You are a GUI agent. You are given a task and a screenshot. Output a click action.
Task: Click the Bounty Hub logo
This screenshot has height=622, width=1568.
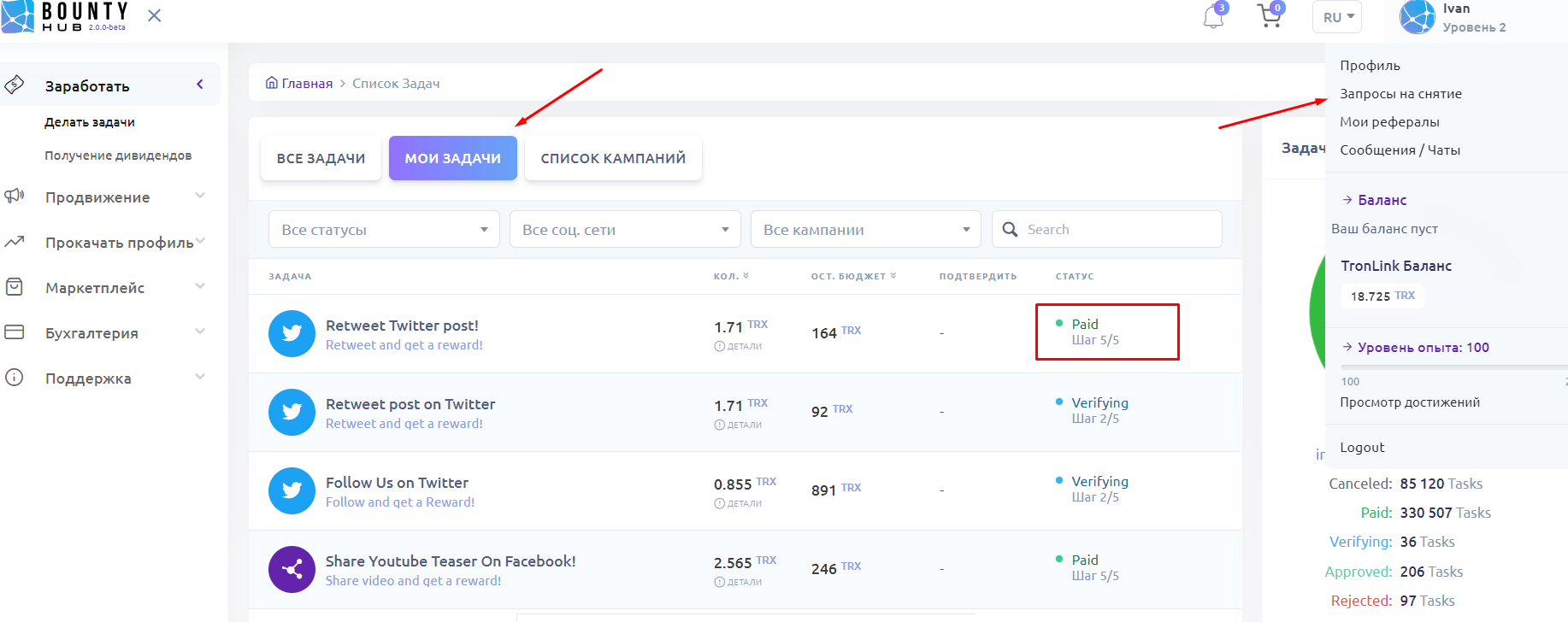[65, 16]
